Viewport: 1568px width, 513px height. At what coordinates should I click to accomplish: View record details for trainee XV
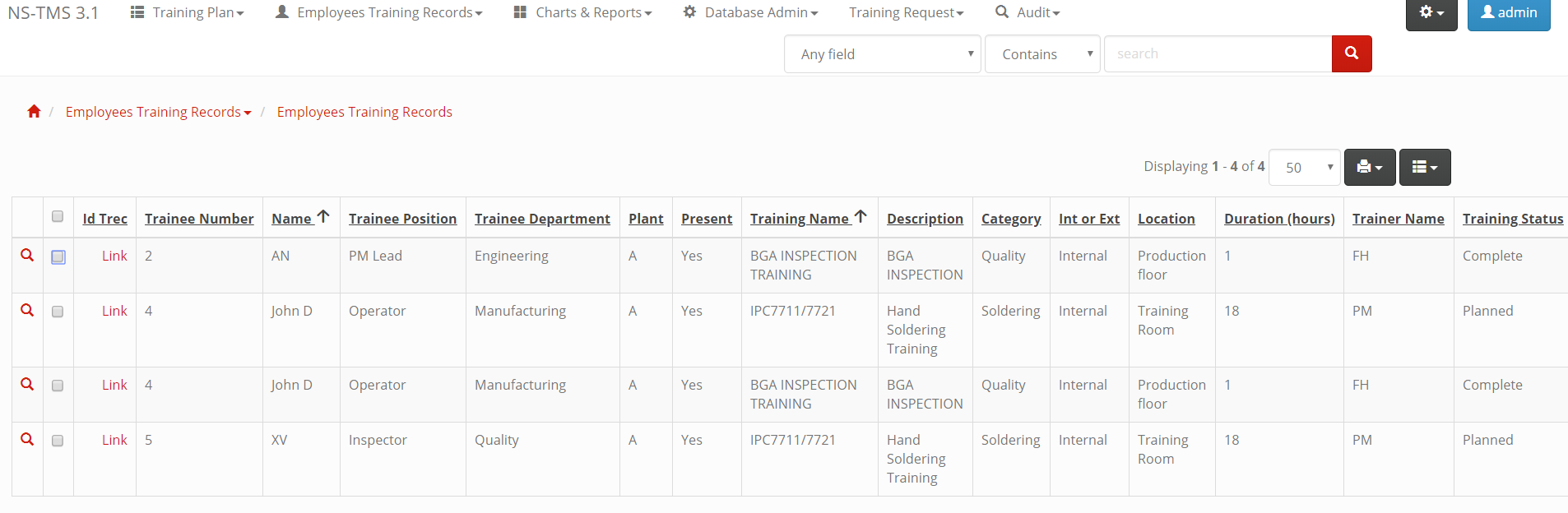click(x=27, y=440)
